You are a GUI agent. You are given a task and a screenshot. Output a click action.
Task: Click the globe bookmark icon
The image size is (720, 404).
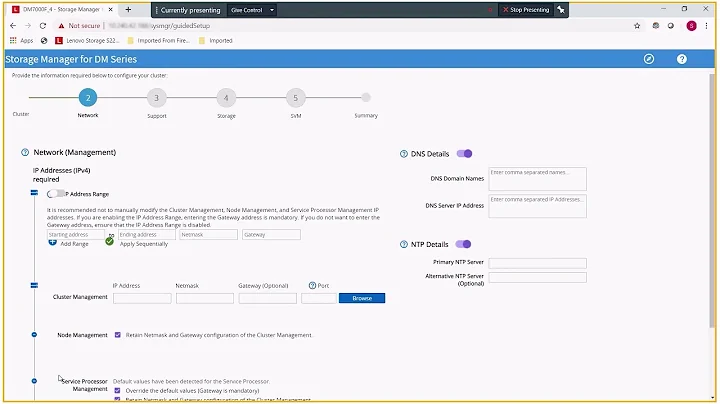point(44,40)
